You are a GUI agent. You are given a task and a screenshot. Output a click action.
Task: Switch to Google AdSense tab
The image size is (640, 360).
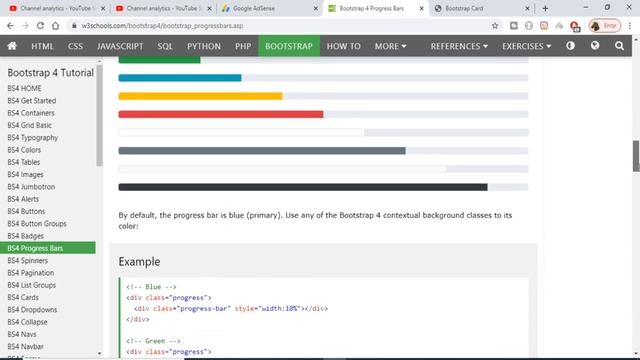[269, 8]
